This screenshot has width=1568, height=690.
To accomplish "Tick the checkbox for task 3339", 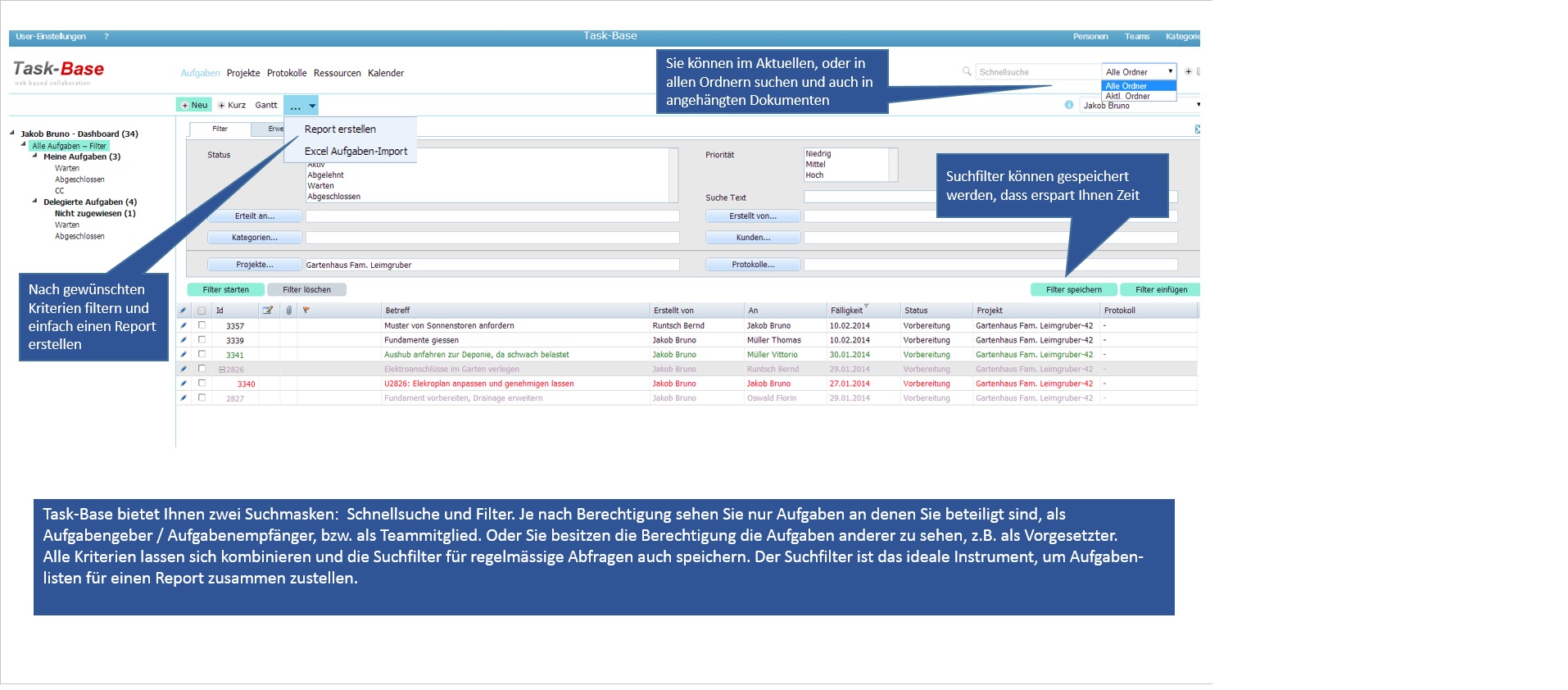I will pos(202,339).
